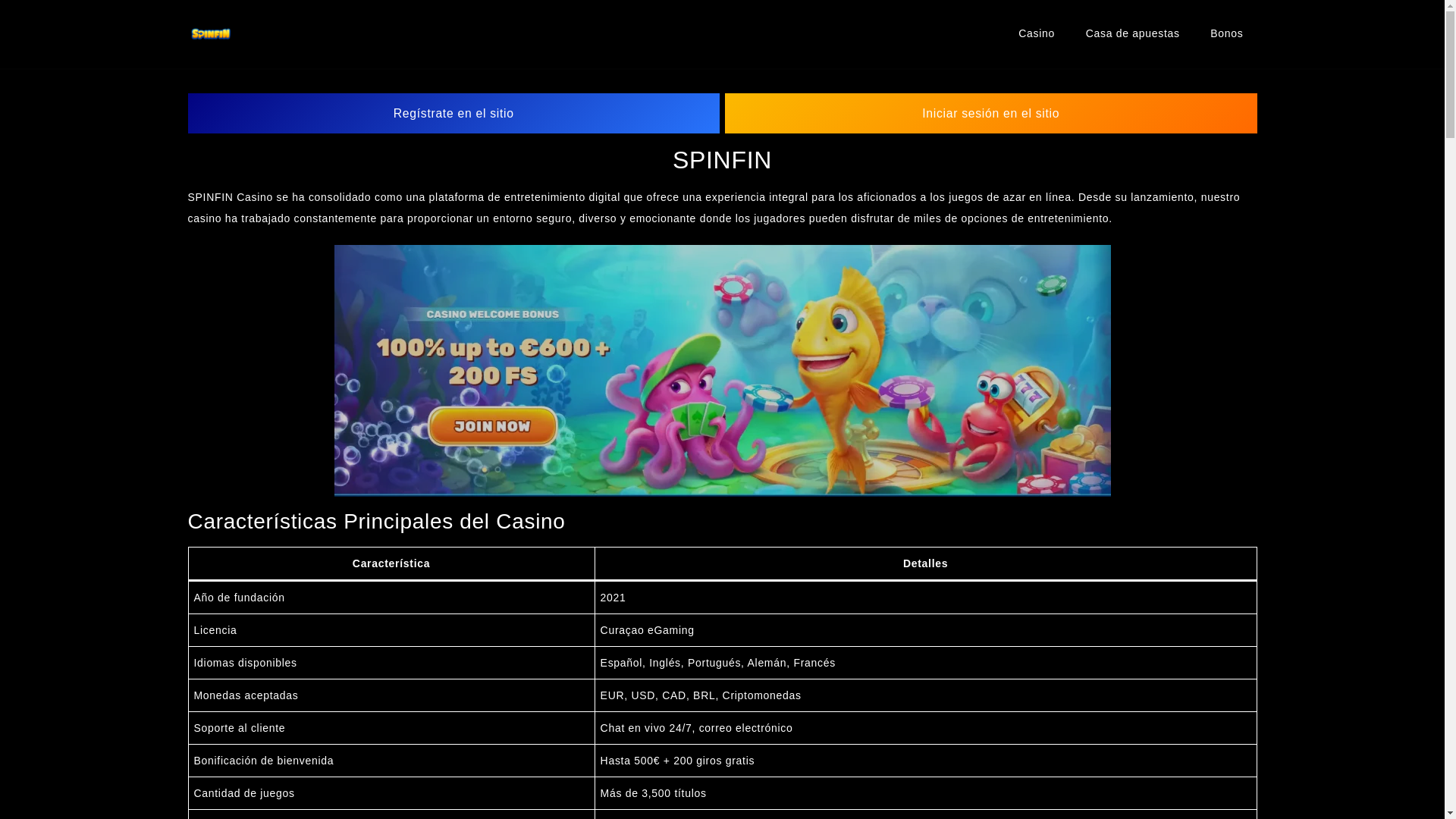This screenshot has width=1456, height=819.
Task: Click the Español, Inglés, Portugués languages cell
Action: [925, 663]
